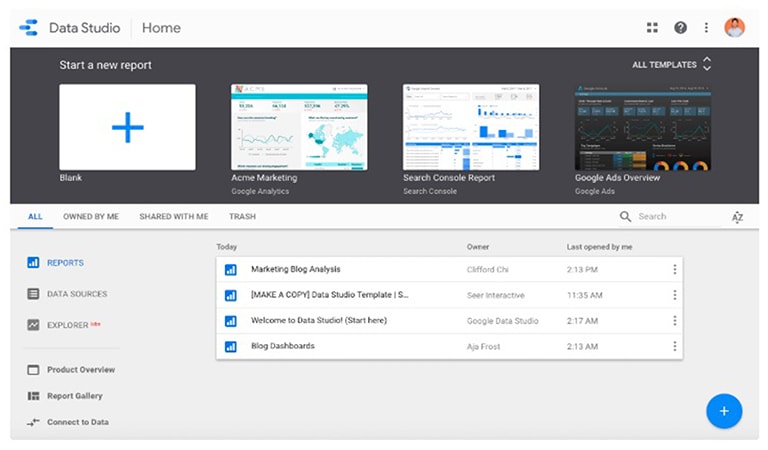Click the Google Data Studio owner cell

point(503,321)
